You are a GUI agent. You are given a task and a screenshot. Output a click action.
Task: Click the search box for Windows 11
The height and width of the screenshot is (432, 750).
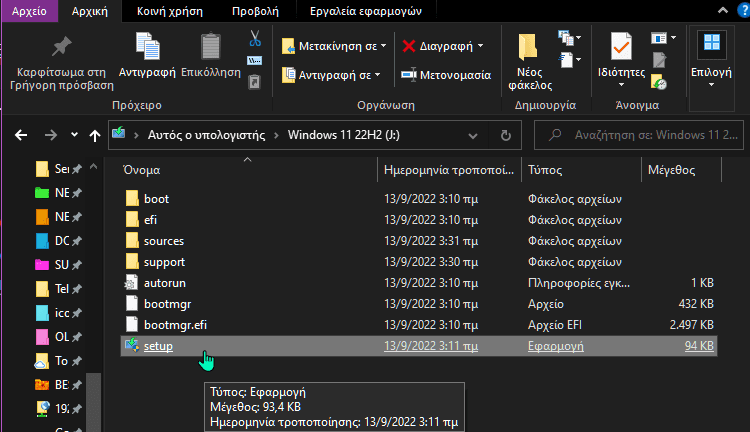(x=639, y=135)
